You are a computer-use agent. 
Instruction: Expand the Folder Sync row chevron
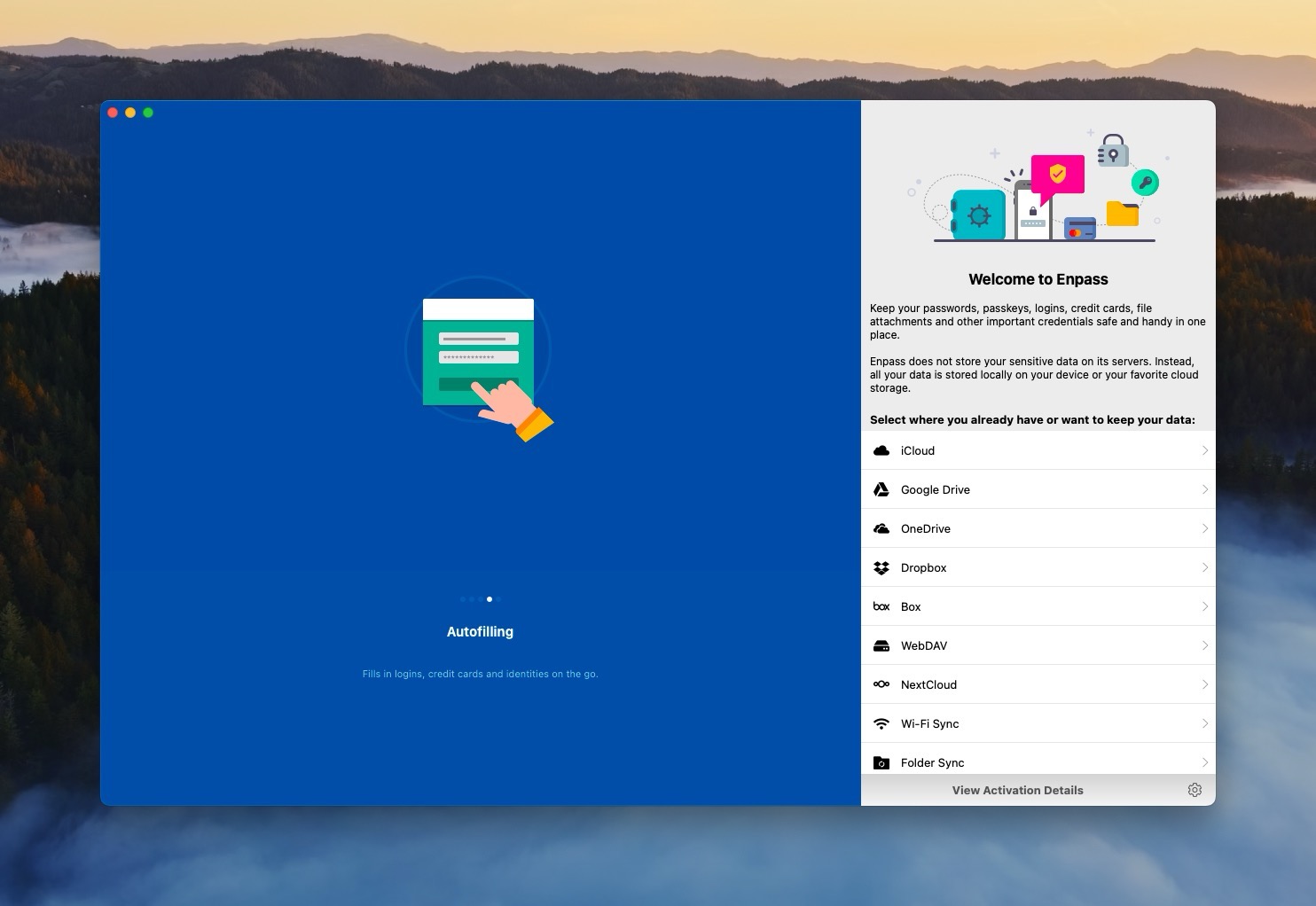tap(1205, 762)
